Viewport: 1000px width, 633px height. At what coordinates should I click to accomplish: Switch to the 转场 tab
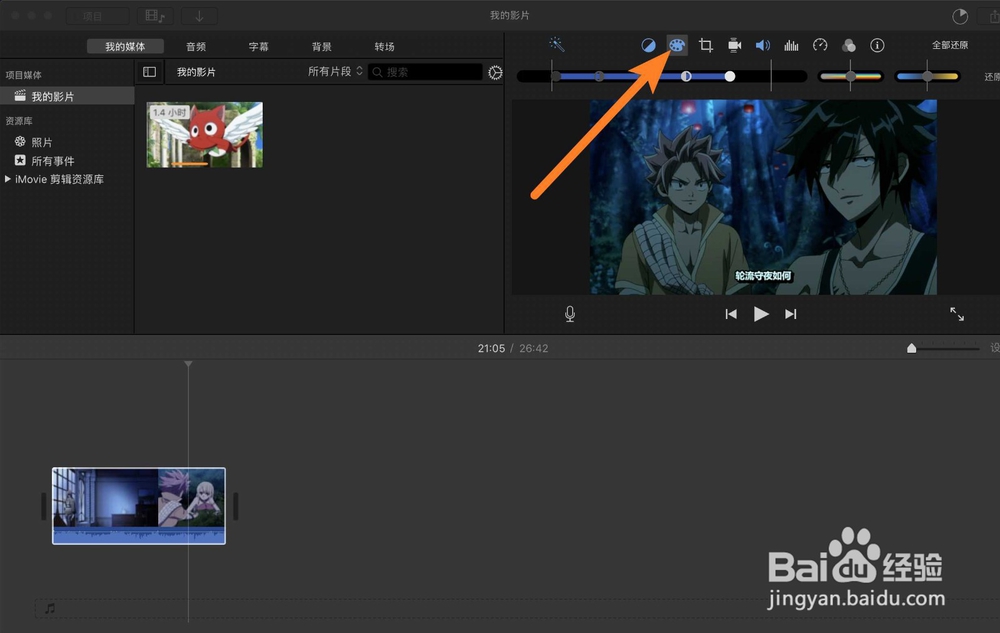point(384,45)
